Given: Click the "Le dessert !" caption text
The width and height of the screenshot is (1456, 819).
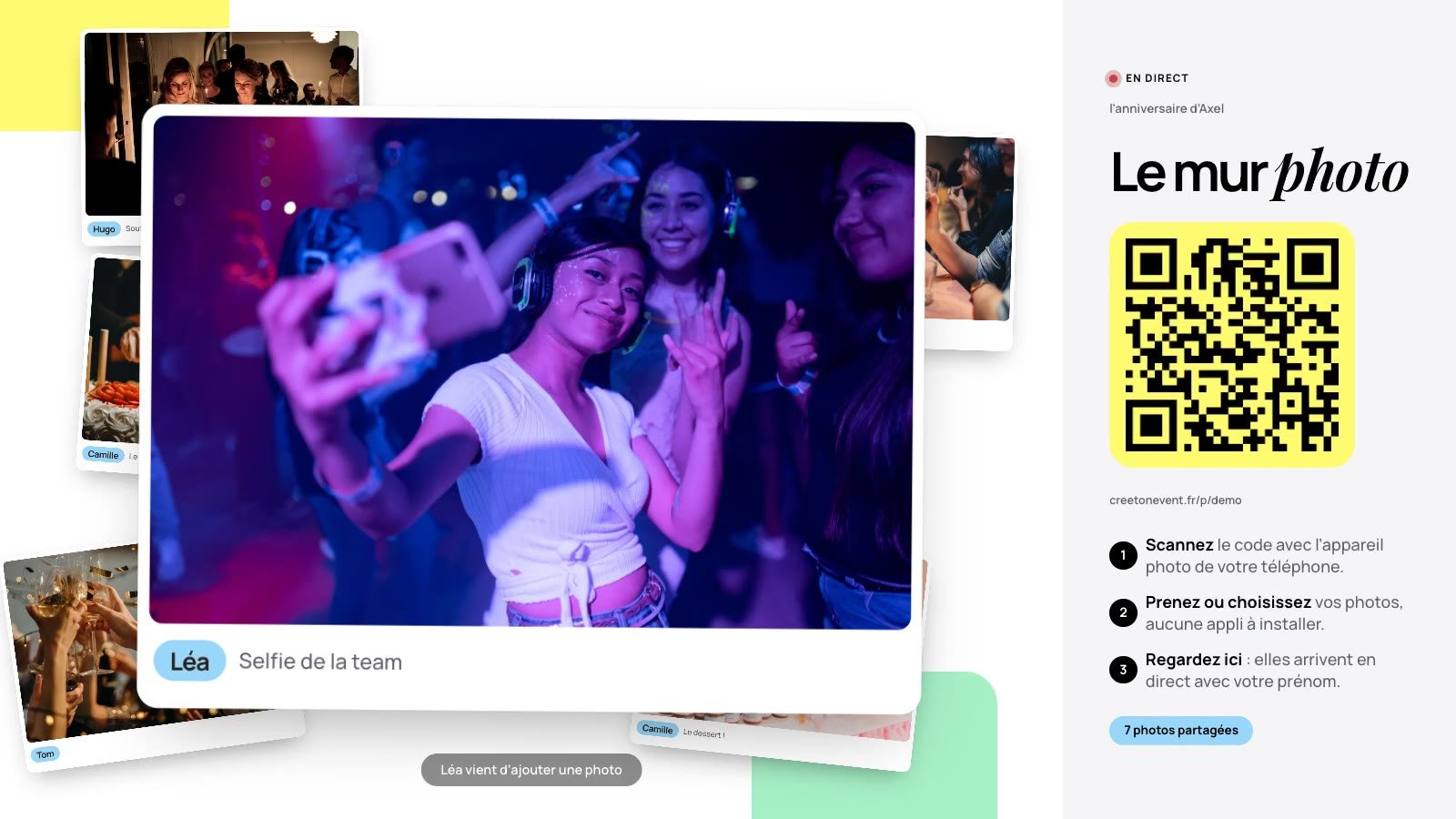Looking at the screenshot, I should pos(704,733).
